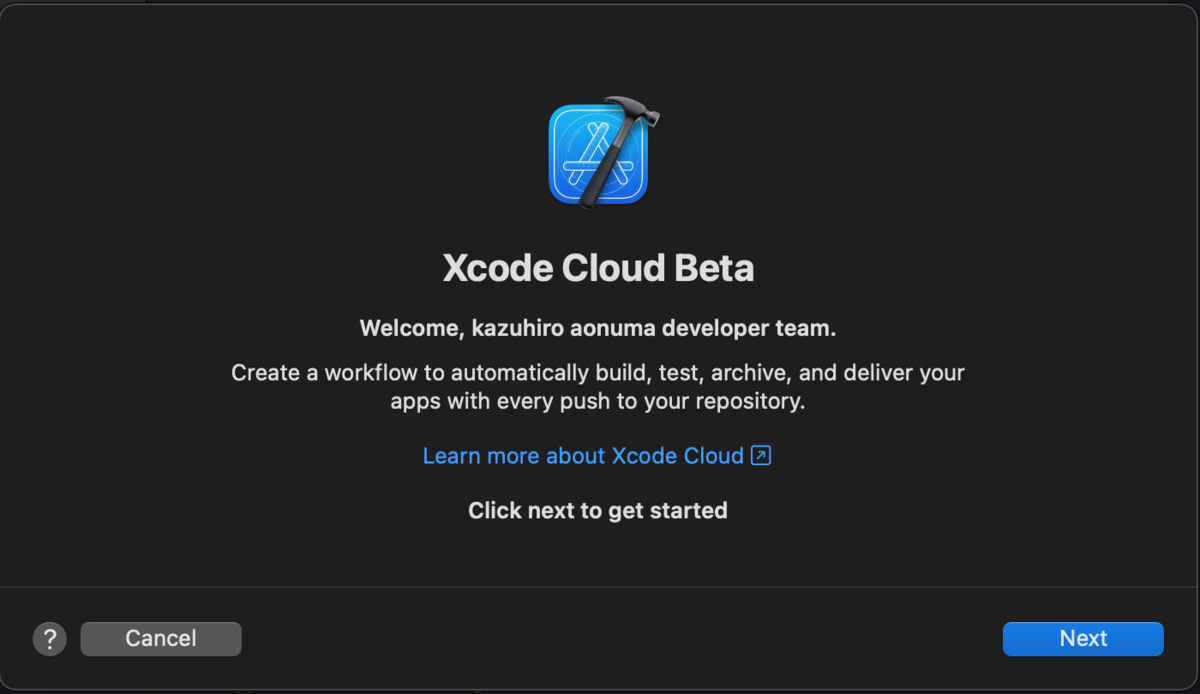Click the question mark in bottom left corner
The image size is (1200, 694).
point(49,638)
